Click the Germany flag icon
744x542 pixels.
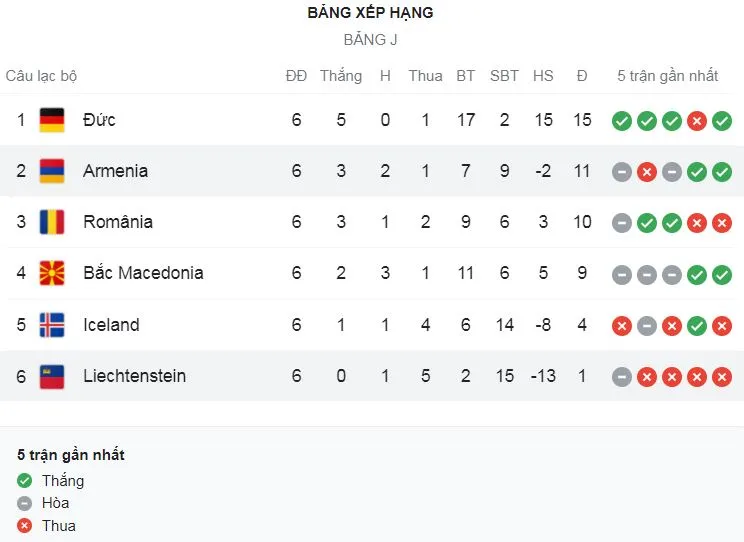point(52,120)
